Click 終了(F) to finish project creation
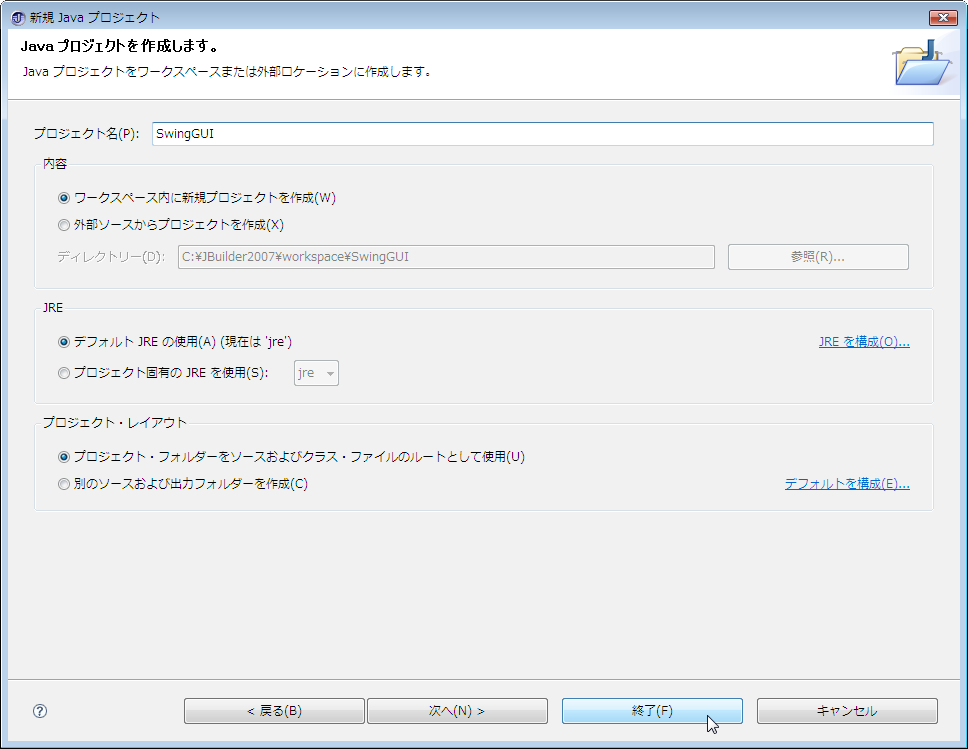The height and width of the screenshot is (749, 968). [652, 711]
